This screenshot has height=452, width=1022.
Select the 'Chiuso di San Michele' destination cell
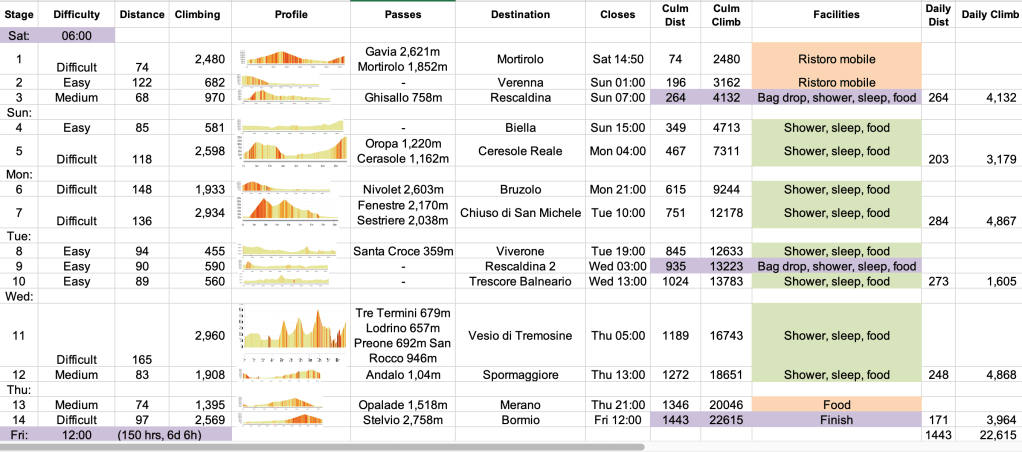[520, 212]
